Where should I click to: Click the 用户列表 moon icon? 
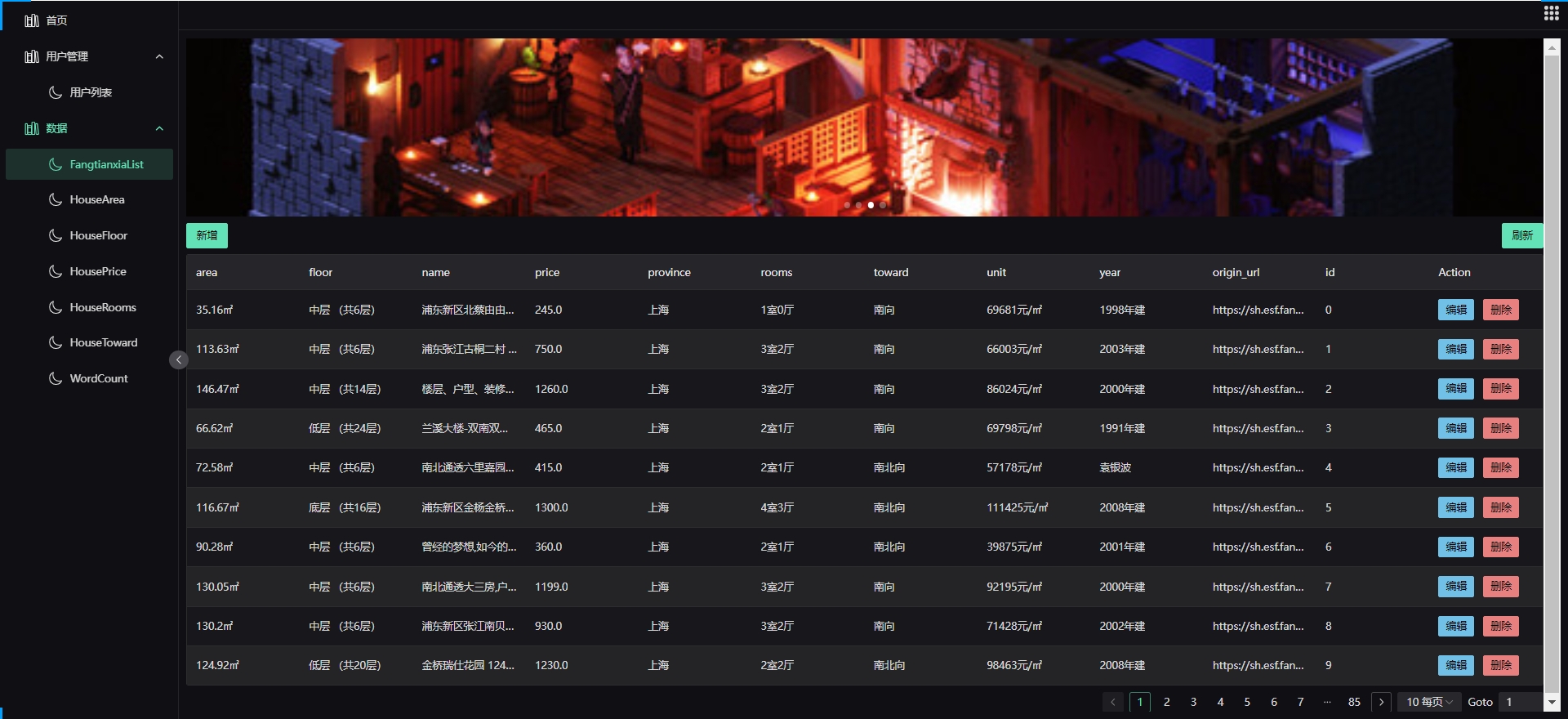(x=56, y=92)
